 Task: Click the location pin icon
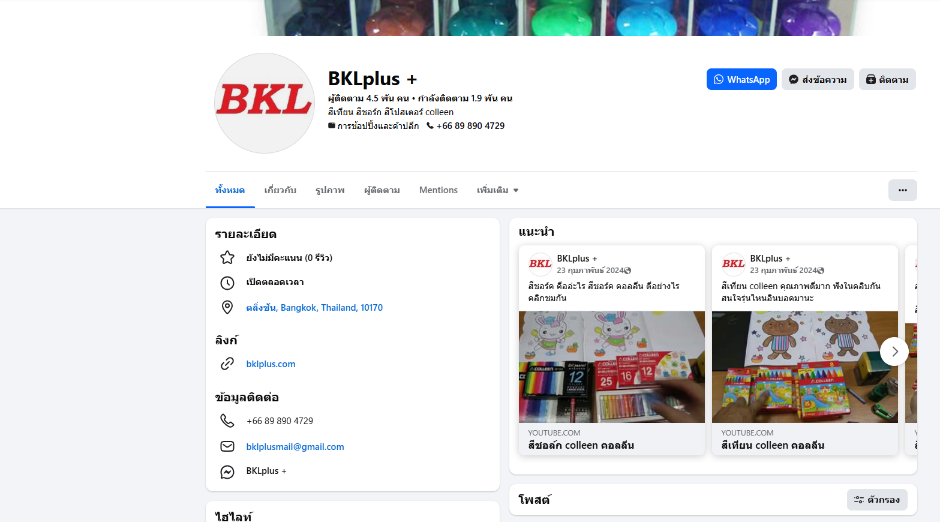point(227,307)
